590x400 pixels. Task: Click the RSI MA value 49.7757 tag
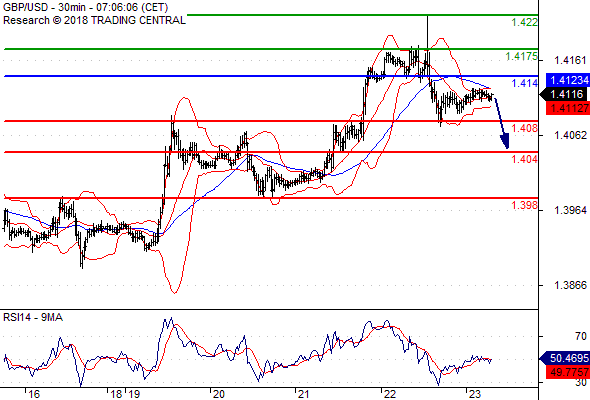(568, 373)
